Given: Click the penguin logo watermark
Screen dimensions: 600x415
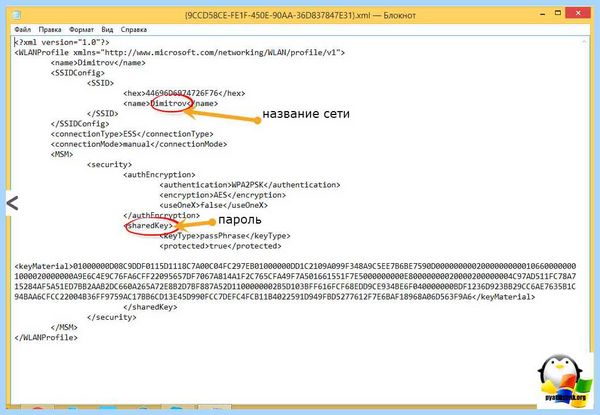Looking at the screenshot, I should pos(563,379).
